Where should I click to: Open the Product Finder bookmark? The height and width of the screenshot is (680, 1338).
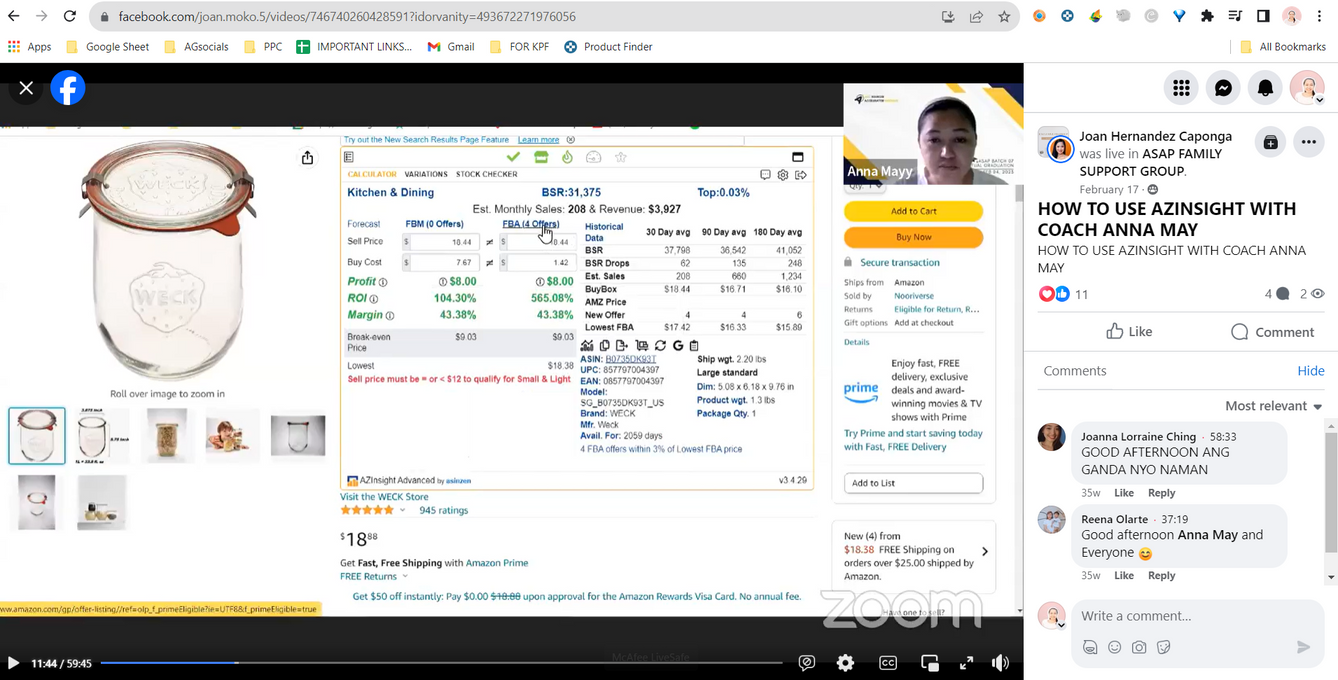pyautogui.click(x=608, y=47)
